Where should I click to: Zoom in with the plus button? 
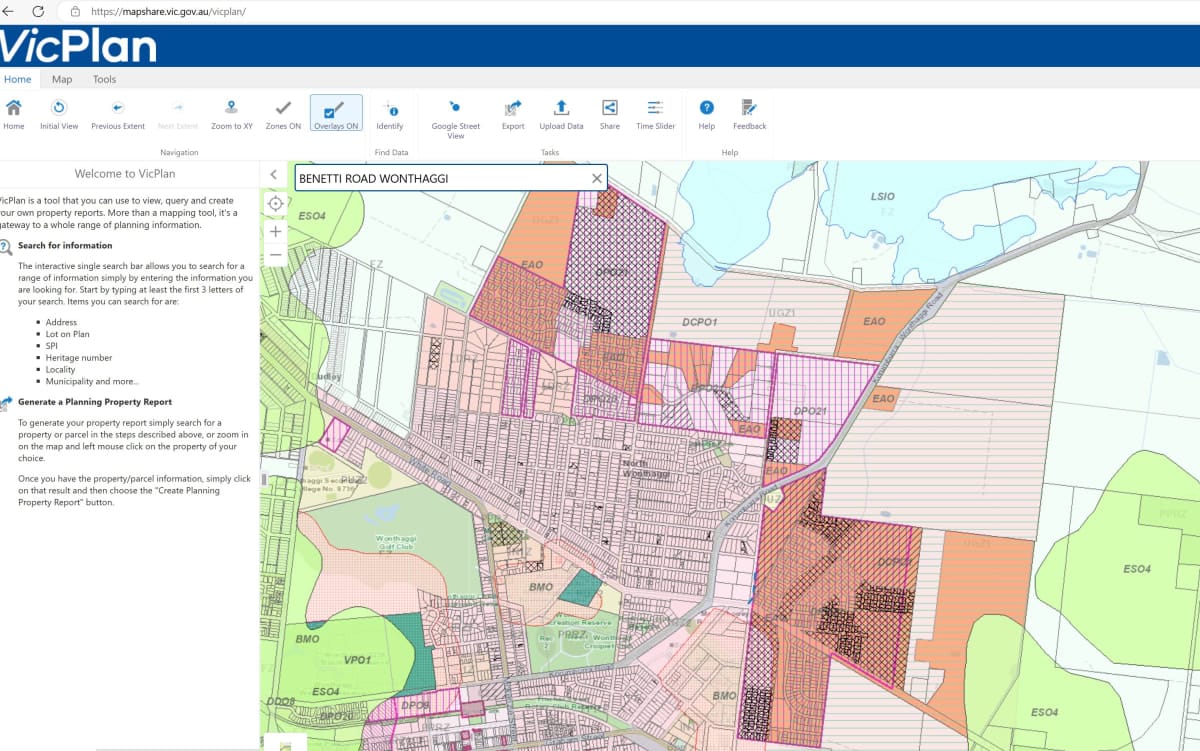275,230
